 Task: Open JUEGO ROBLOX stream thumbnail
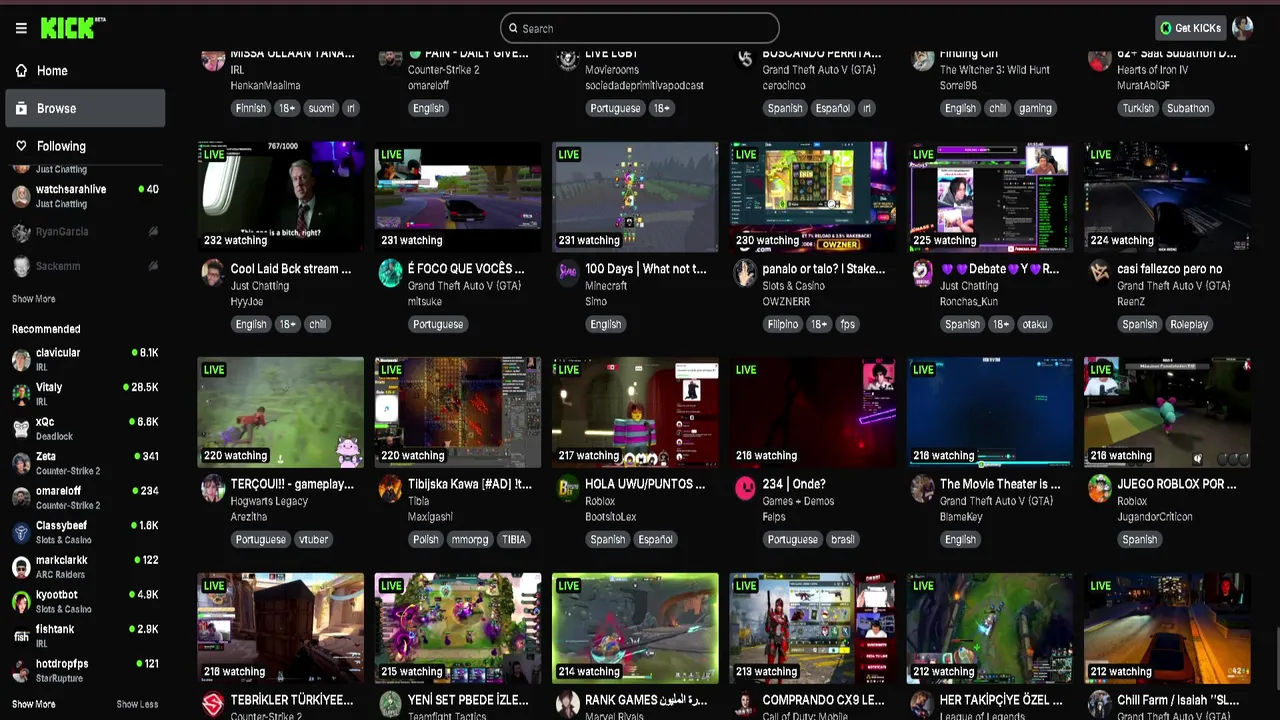click(x=1167, y=412)
